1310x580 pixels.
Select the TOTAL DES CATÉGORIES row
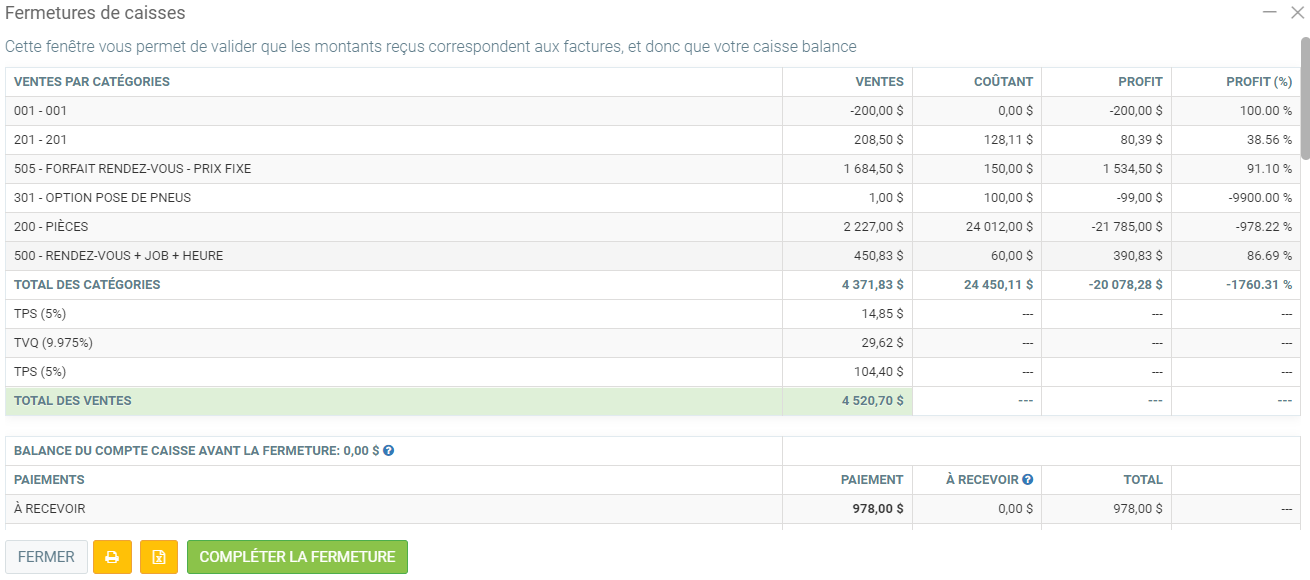click(x=87, y=285)
